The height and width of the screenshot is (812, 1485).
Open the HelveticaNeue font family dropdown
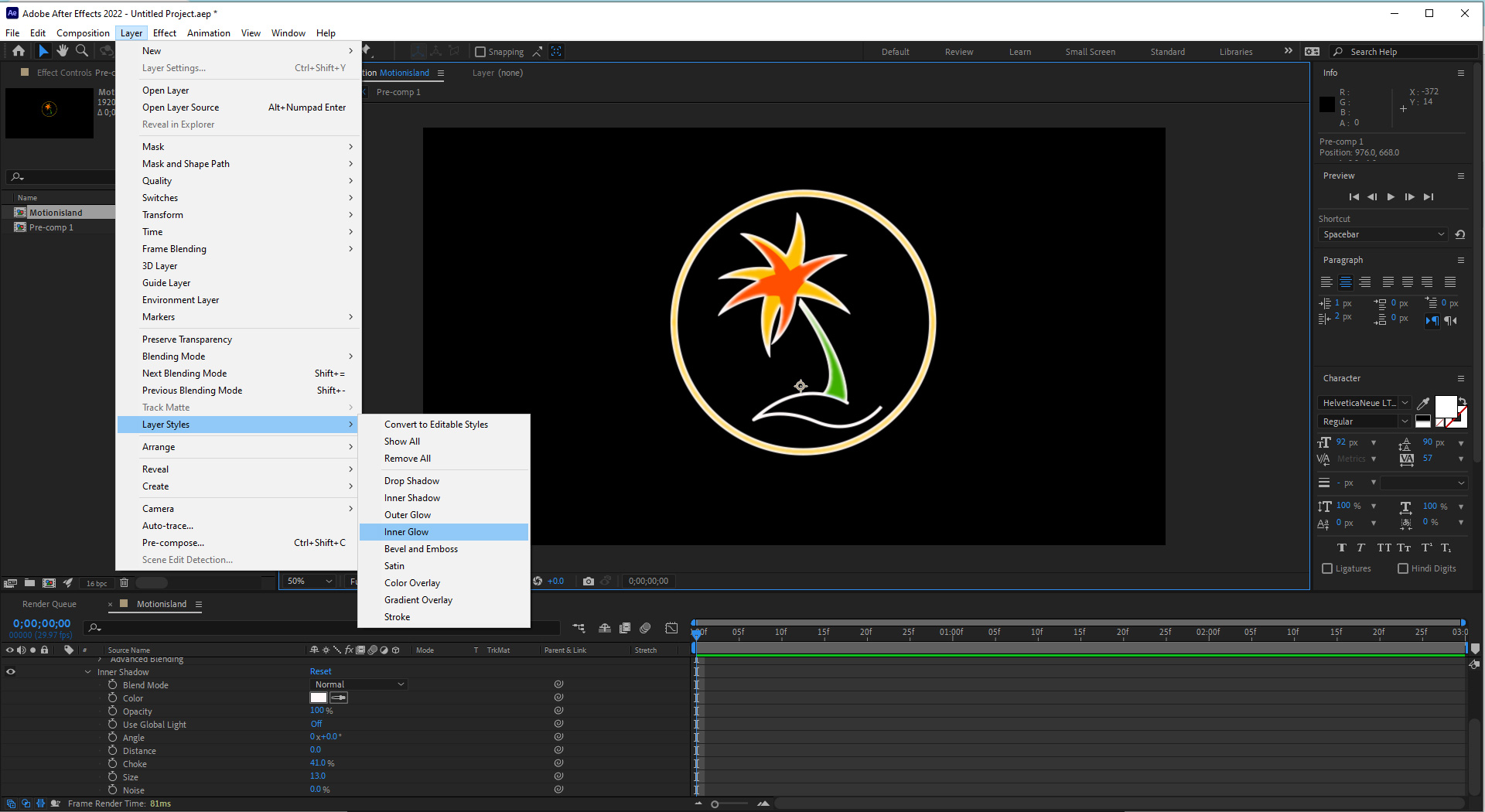pyautogui.click(x=1364, y=403)
